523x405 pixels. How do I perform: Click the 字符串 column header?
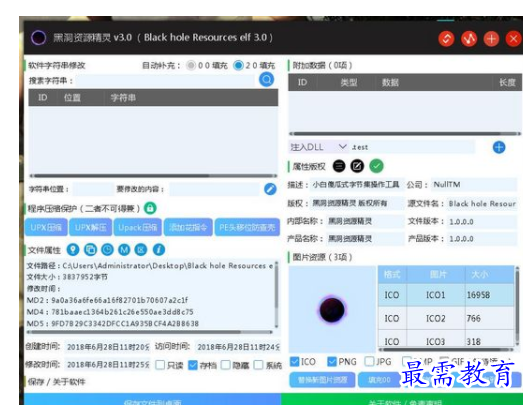click(x=123, y=98)
